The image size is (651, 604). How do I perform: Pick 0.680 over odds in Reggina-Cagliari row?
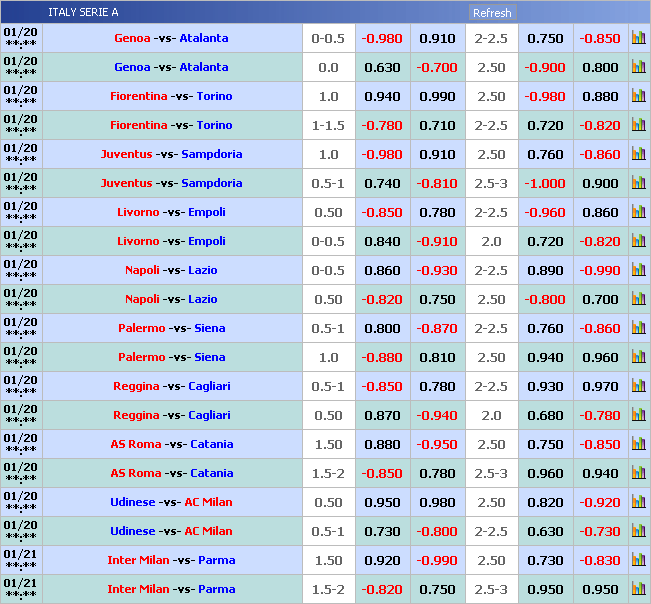545,416
